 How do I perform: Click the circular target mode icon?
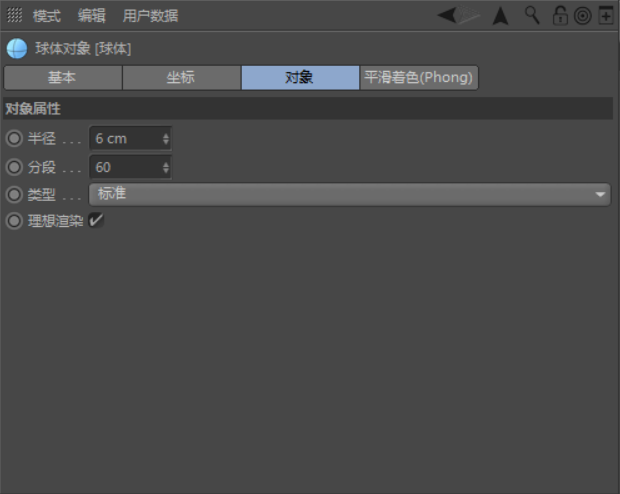pos(582,16)
